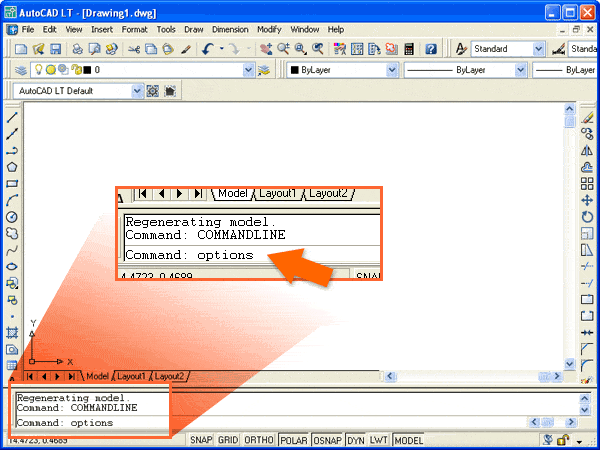Toggle ORTHO mode in status bar

coord(259,440)
